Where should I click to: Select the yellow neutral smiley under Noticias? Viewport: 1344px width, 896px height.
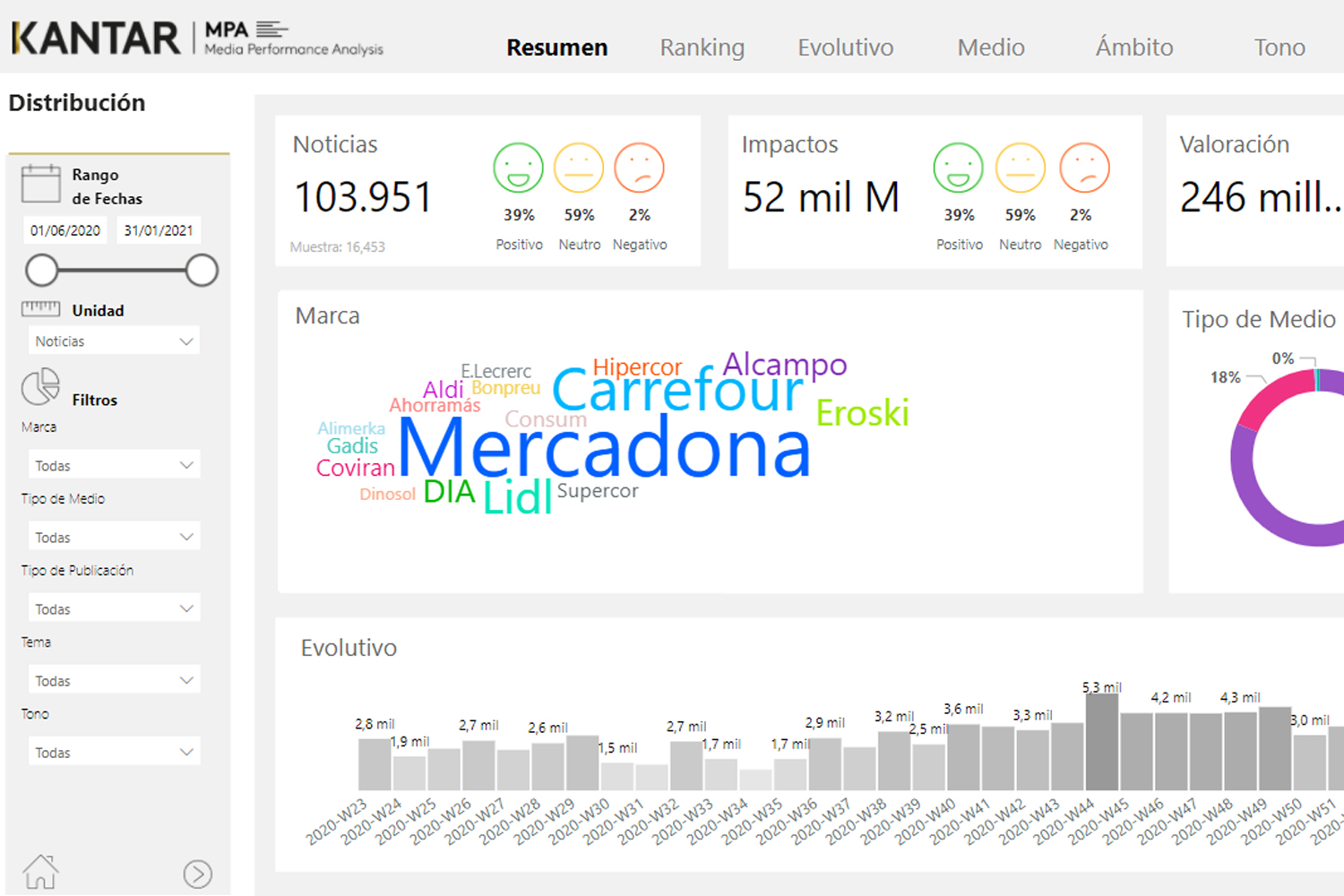580,168
